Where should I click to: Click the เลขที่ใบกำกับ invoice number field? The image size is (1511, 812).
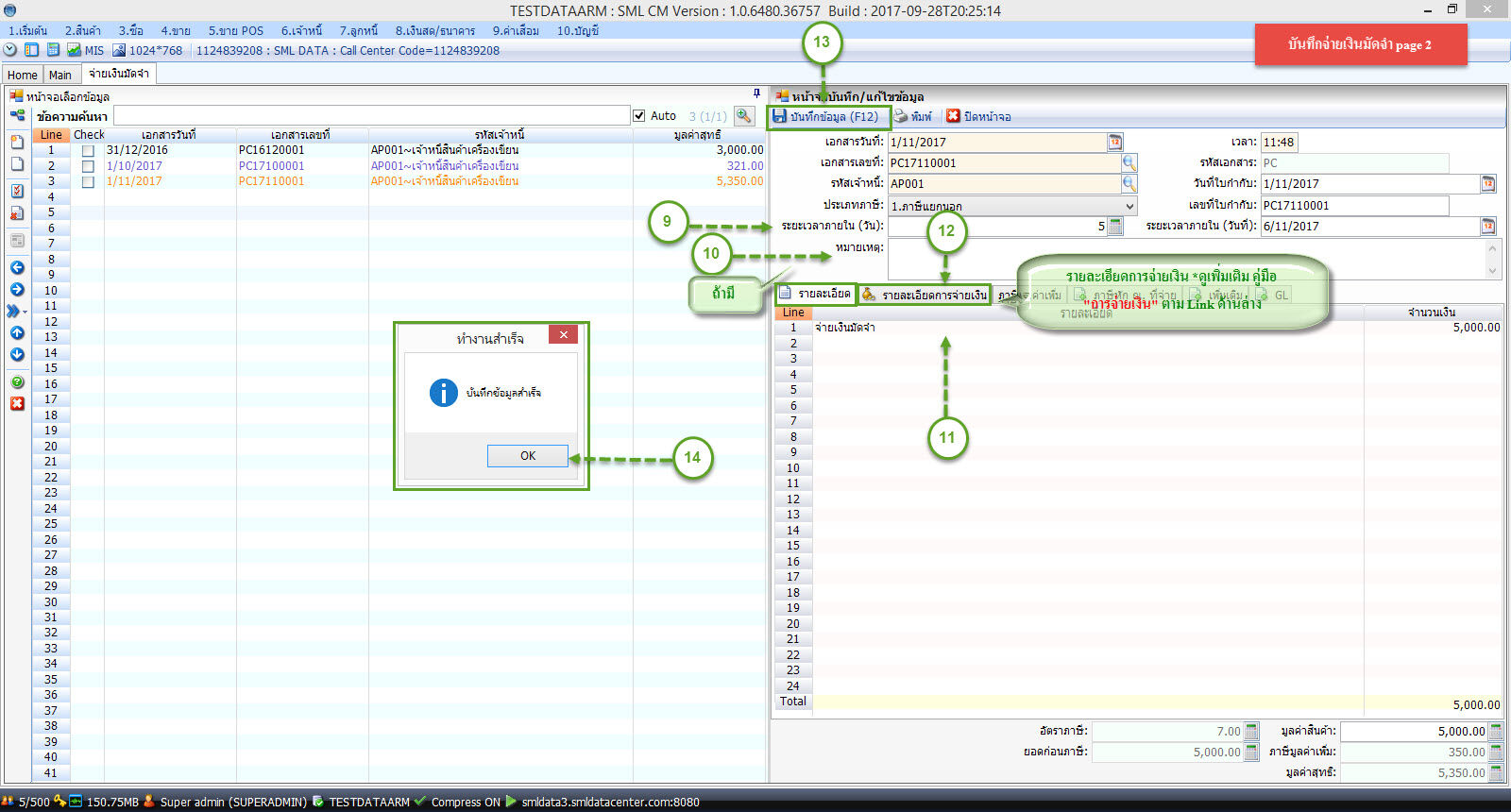pyautogui.click(x=1354, y=205)
